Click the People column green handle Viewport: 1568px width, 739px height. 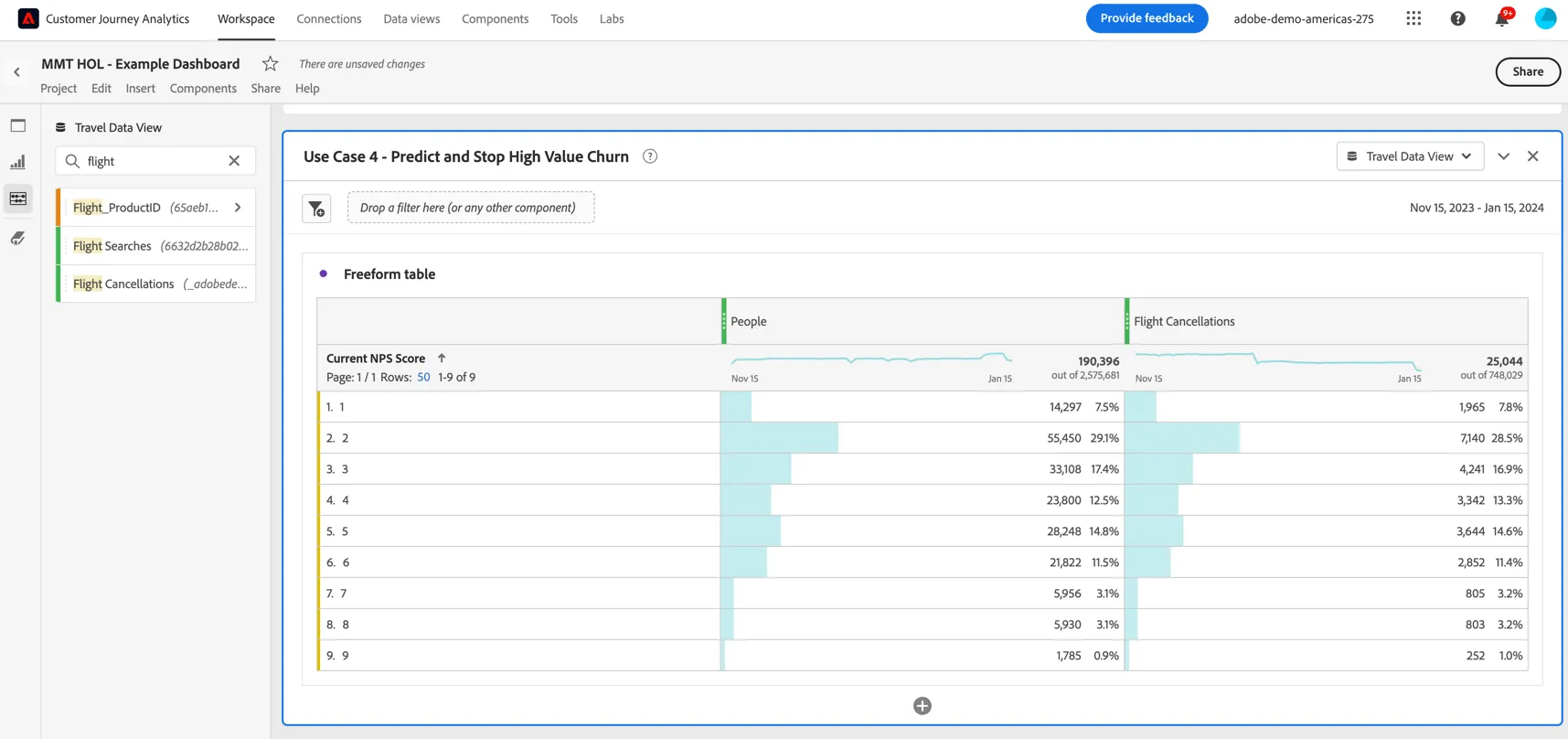pos(724,322)
